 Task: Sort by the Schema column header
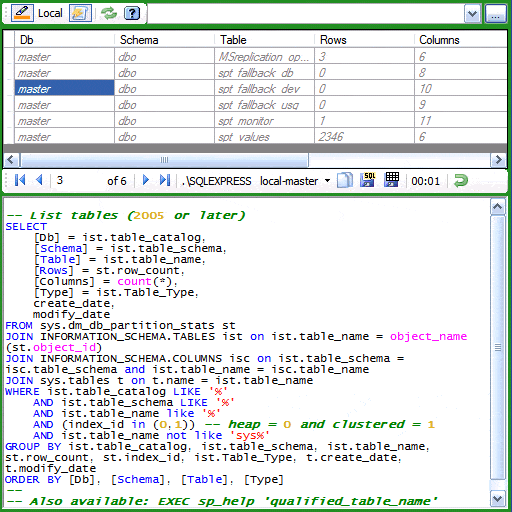[x=164, y=40]
